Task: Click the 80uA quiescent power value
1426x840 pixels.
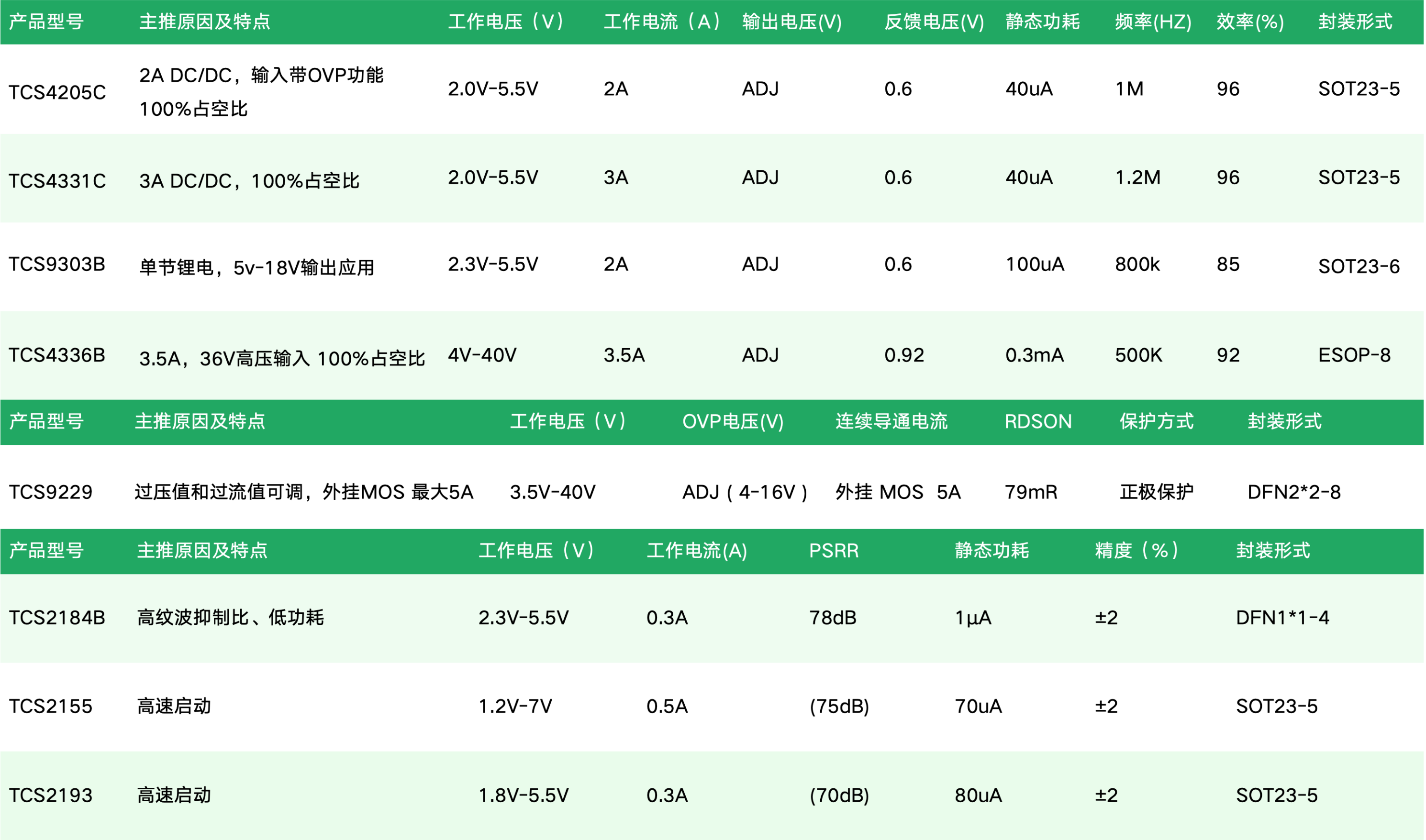Action: coord(978,796)
